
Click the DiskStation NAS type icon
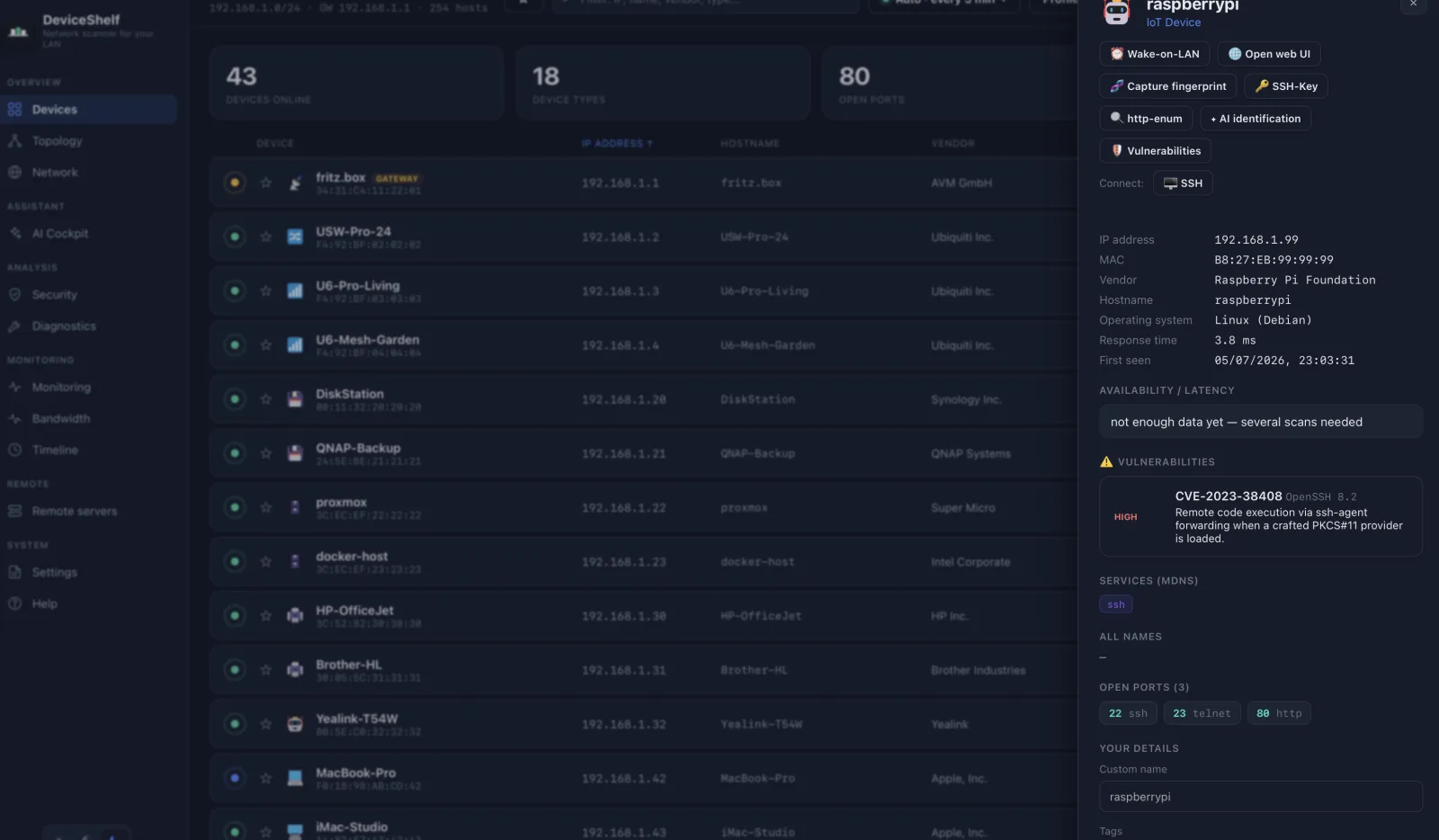pos(295,399)
